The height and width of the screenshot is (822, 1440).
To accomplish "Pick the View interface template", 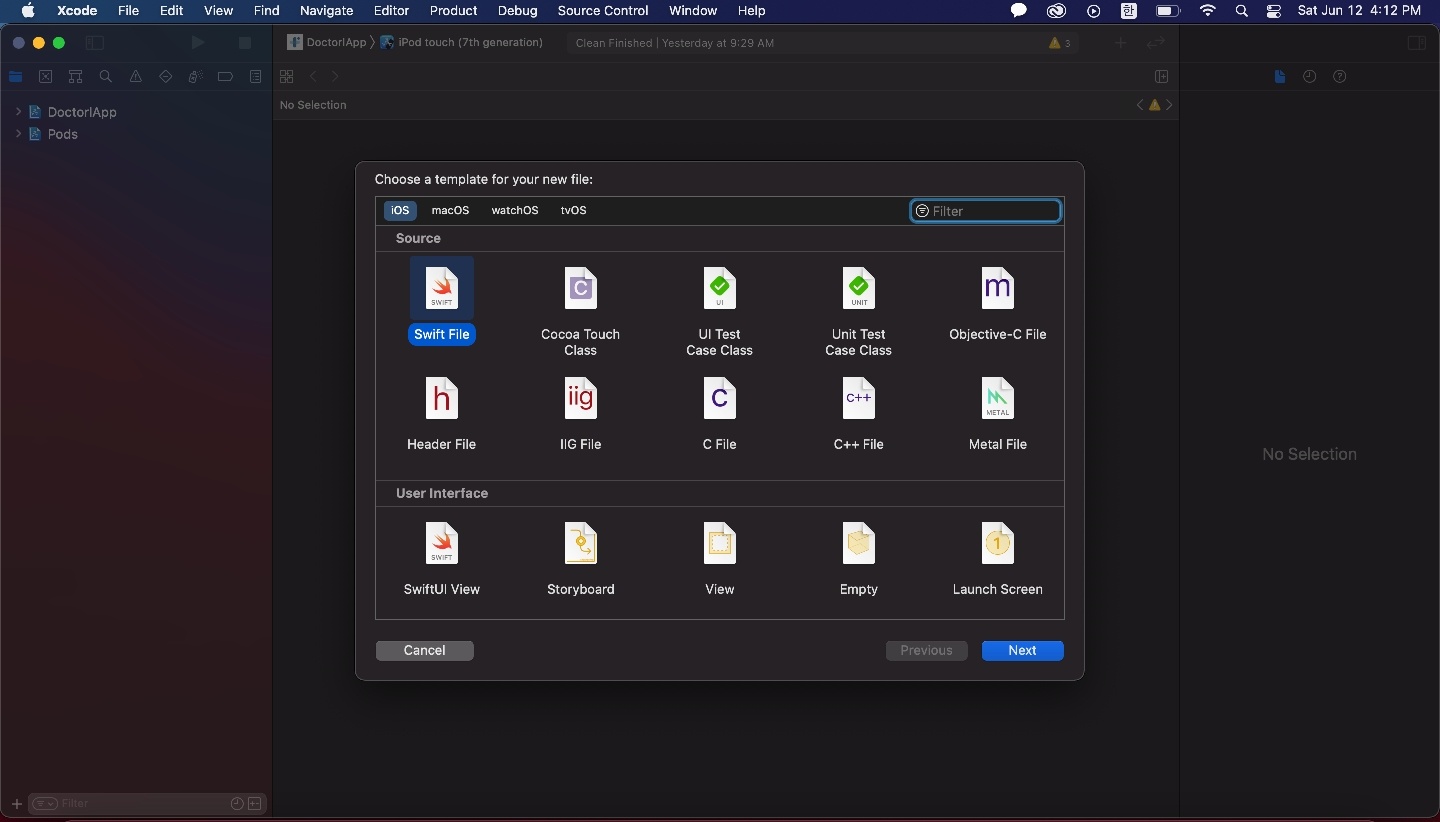I will [x=719, y=559].
